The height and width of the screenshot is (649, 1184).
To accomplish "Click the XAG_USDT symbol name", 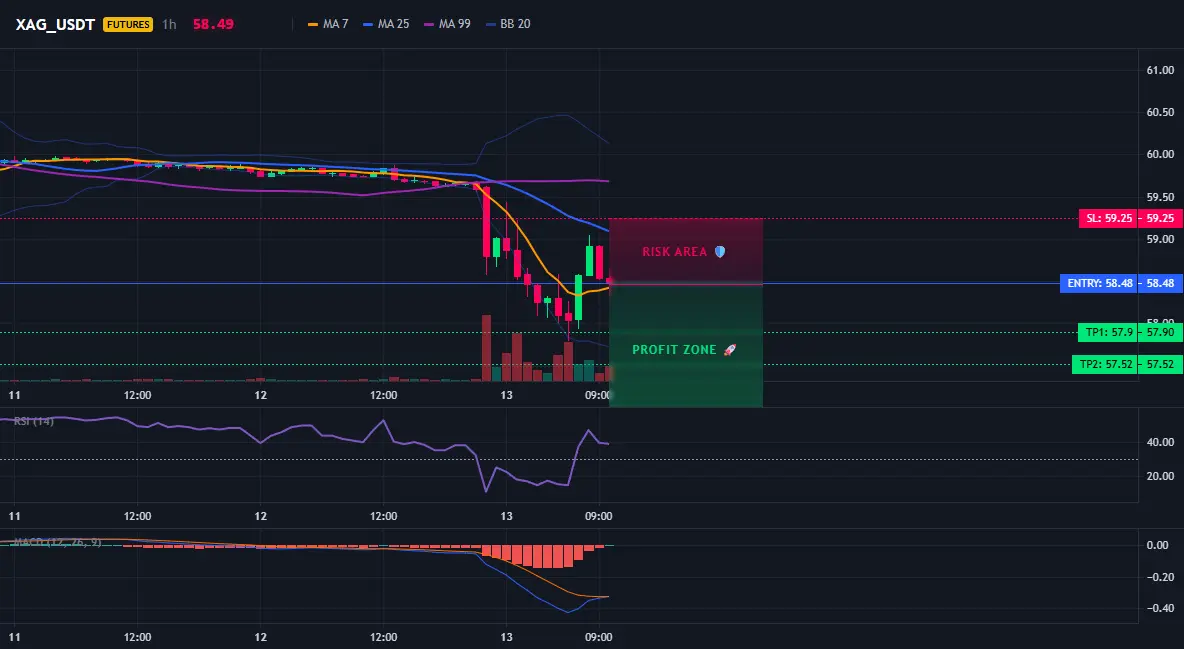I will (55, 24).
